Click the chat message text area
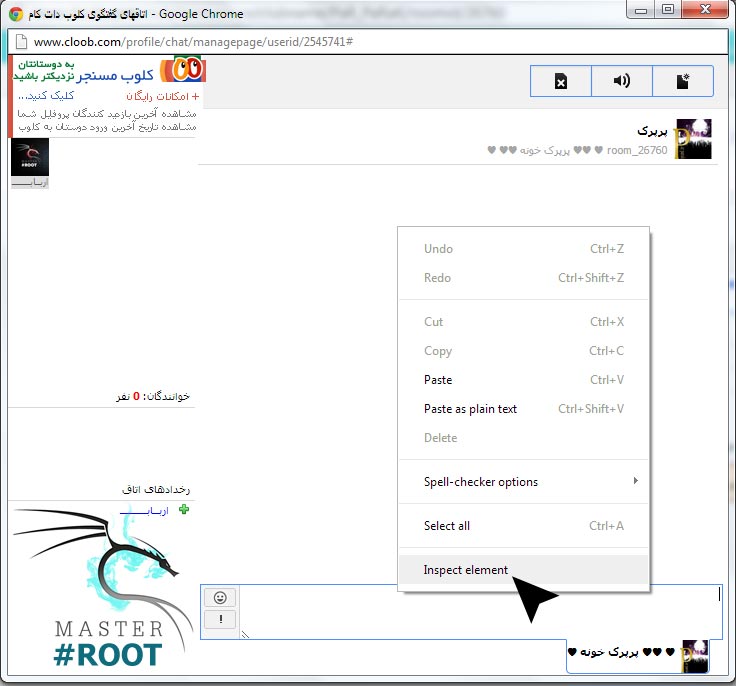The image size is (736, 686). point(480,612)
